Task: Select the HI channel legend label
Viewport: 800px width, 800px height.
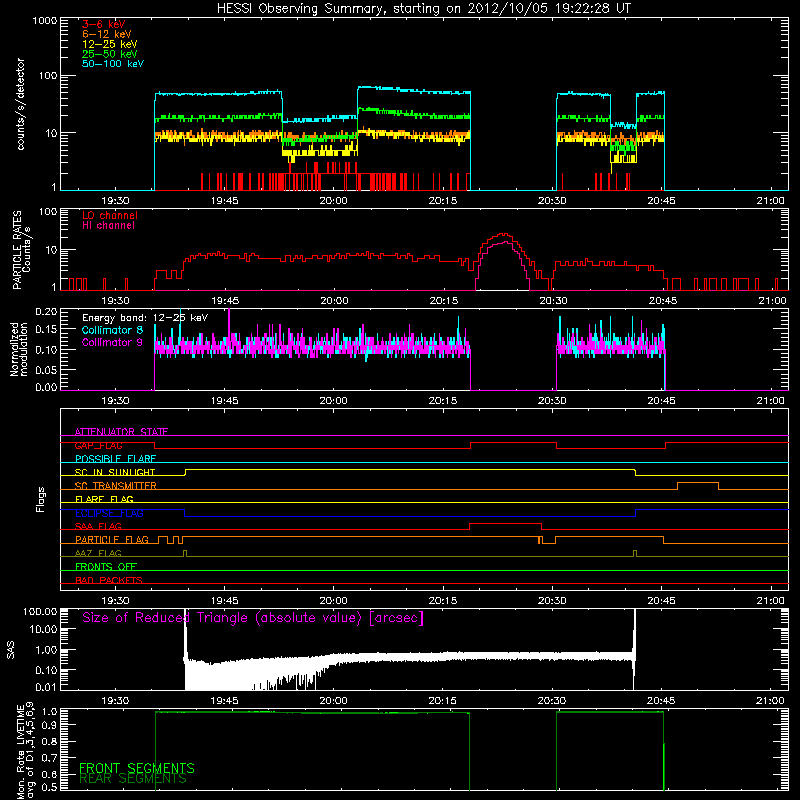Action: 108,225
